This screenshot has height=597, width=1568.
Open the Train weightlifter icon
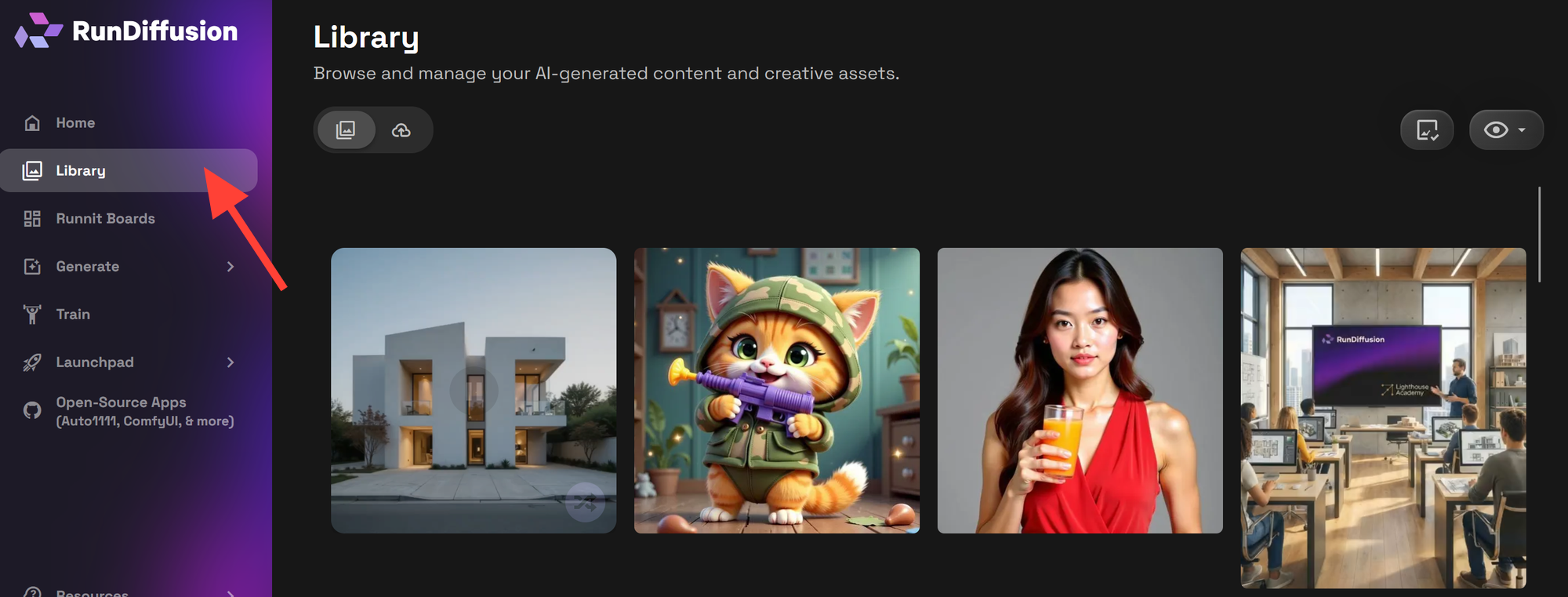[32, 315]
